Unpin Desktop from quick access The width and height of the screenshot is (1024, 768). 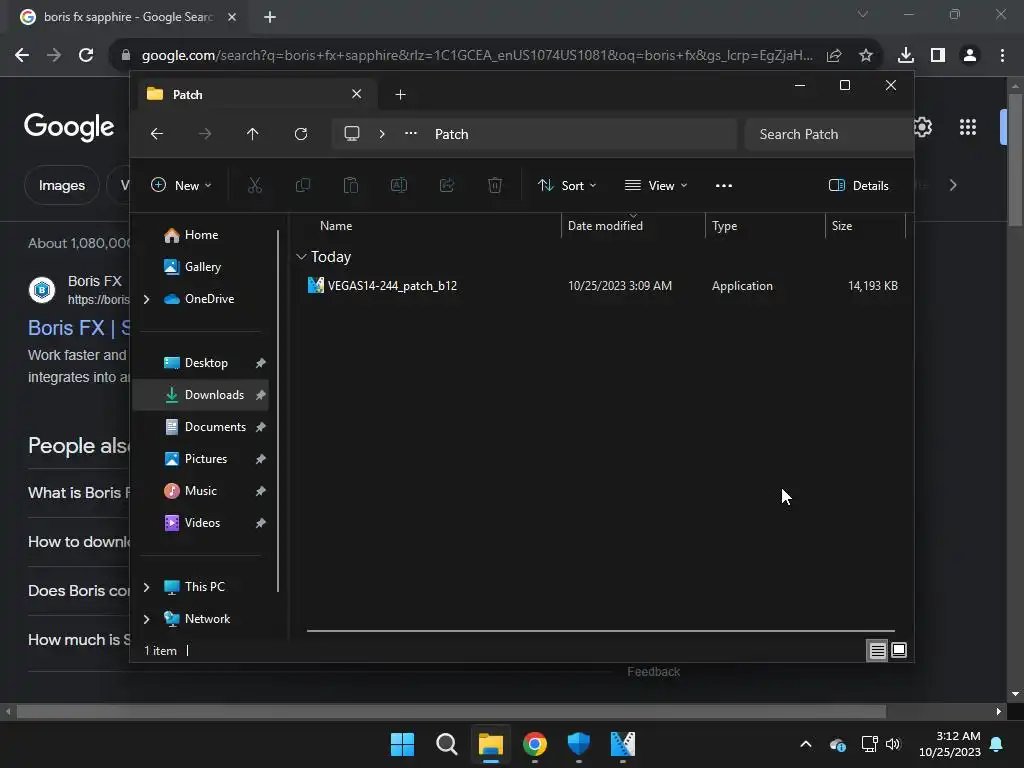point(261,363)
